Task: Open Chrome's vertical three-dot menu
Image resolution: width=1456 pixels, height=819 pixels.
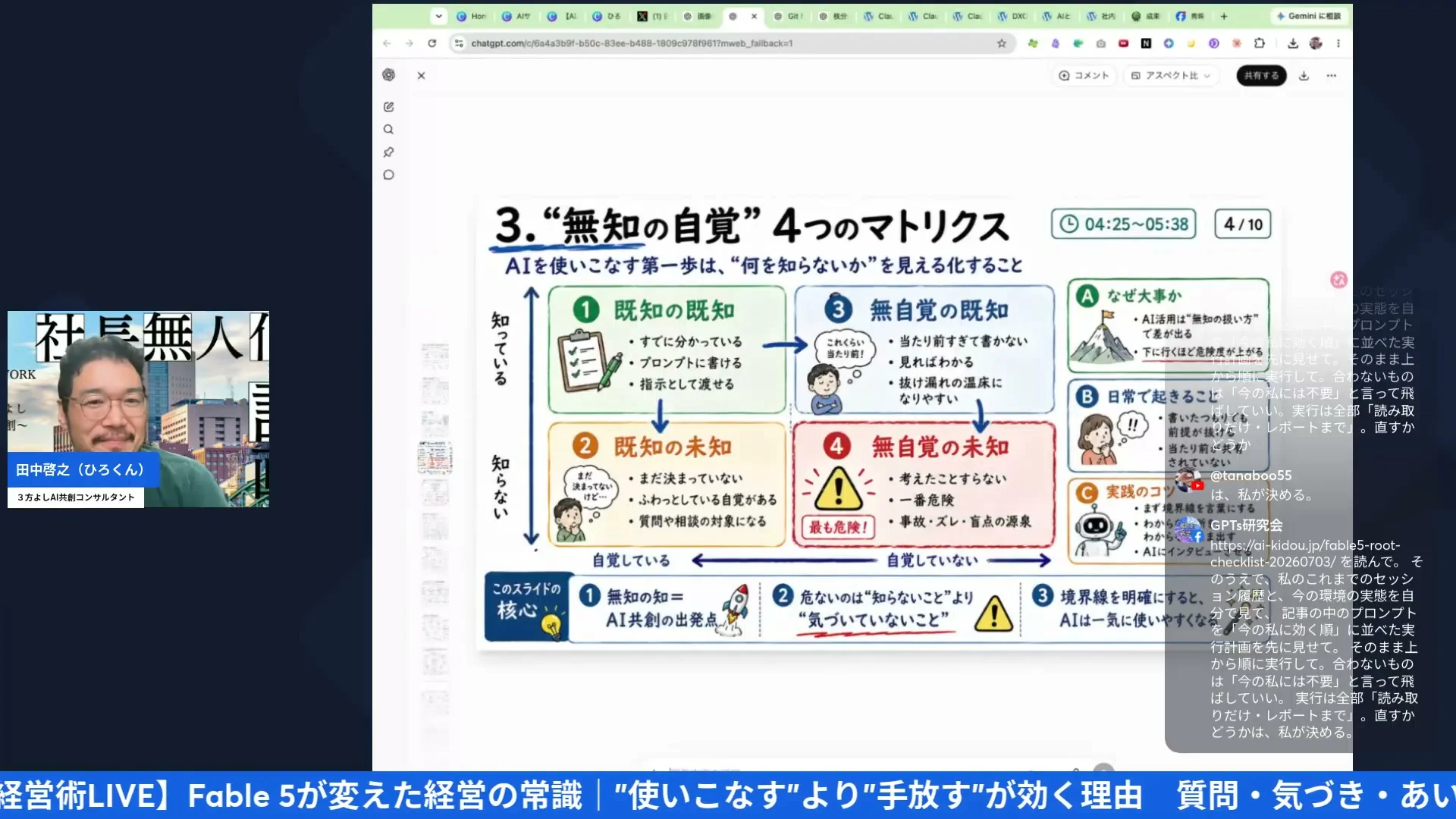Action: click(1338, 43)
